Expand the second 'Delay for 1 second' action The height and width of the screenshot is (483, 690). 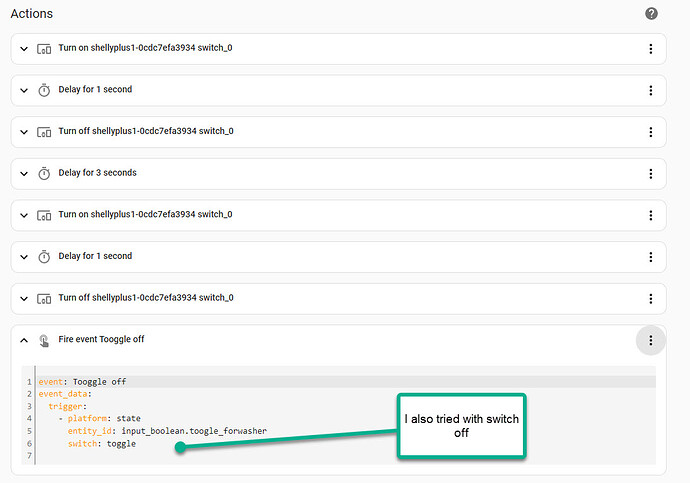point(24,257)
